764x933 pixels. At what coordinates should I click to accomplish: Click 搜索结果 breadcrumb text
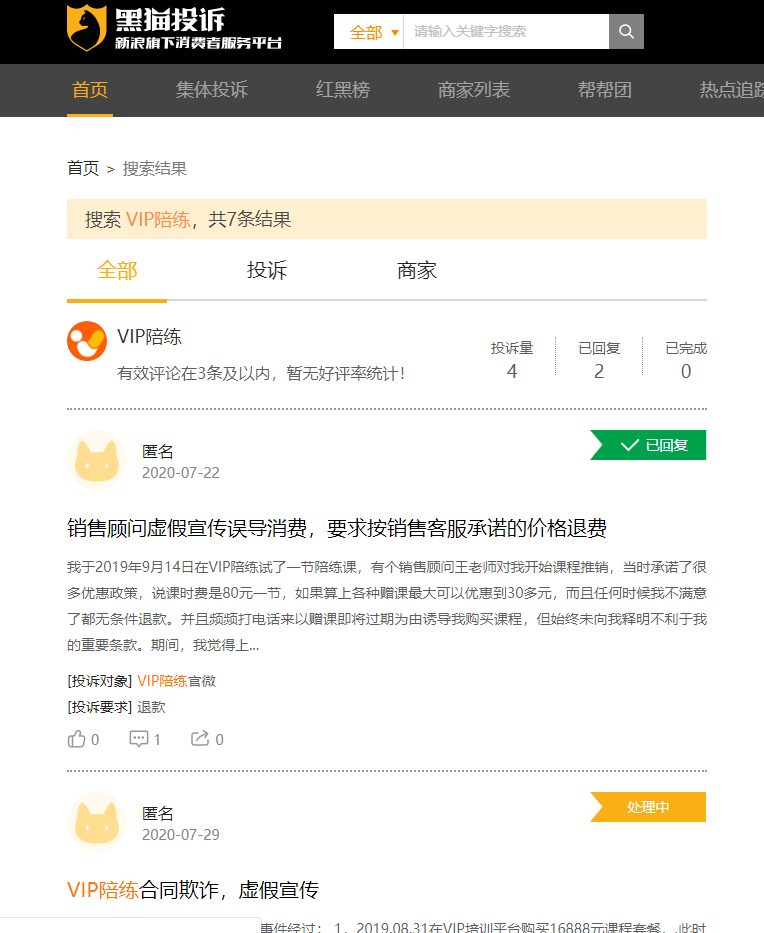coord(155,168)
